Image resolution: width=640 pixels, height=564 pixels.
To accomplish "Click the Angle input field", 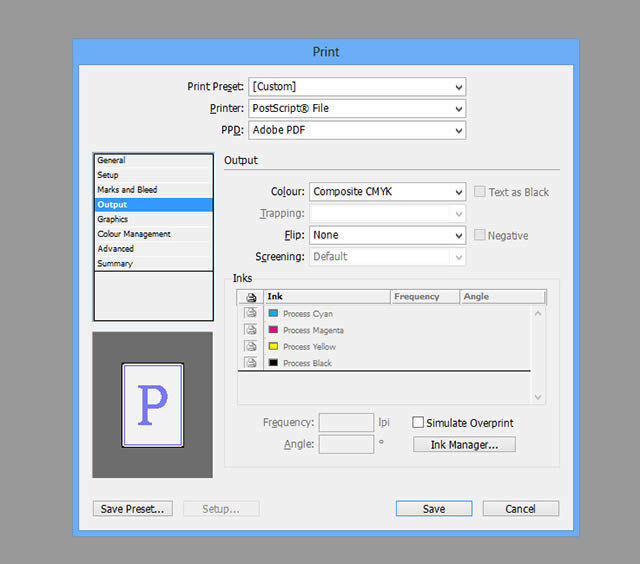I will (x=346, y=444).
